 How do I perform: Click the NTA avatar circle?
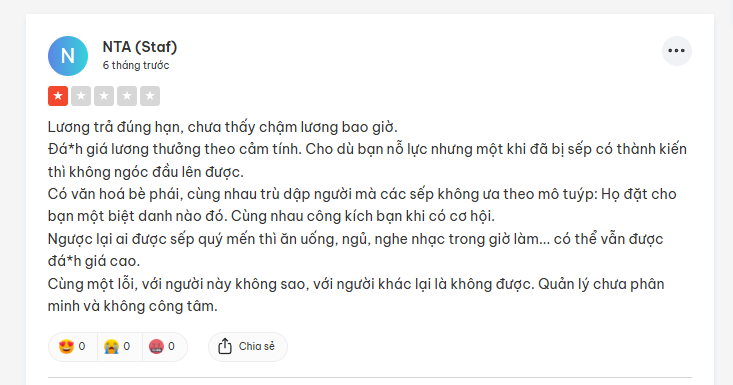pos(68,56)
